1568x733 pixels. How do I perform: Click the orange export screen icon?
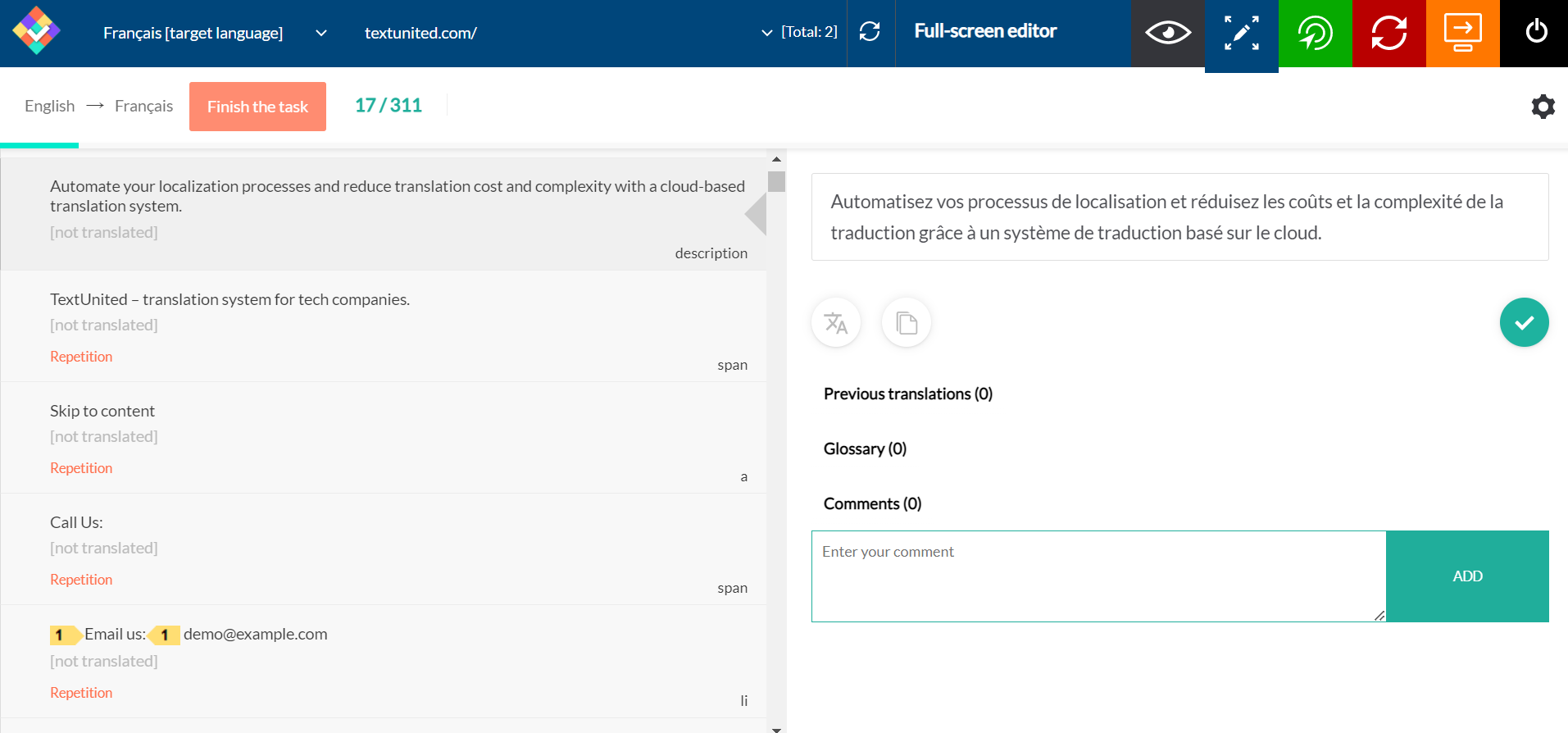pos(1463,33)
